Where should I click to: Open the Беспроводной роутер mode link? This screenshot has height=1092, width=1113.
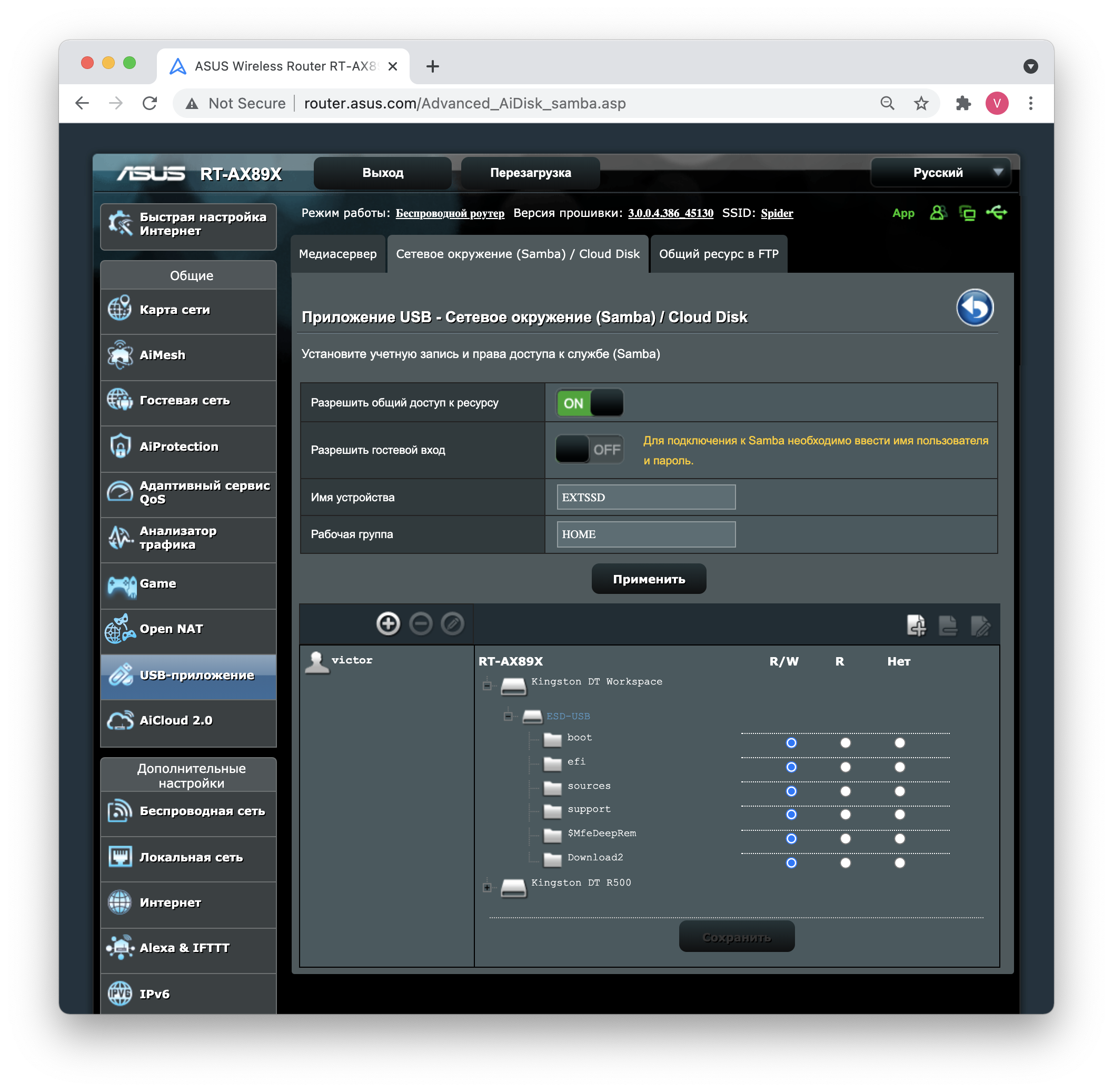click(450, 213)
